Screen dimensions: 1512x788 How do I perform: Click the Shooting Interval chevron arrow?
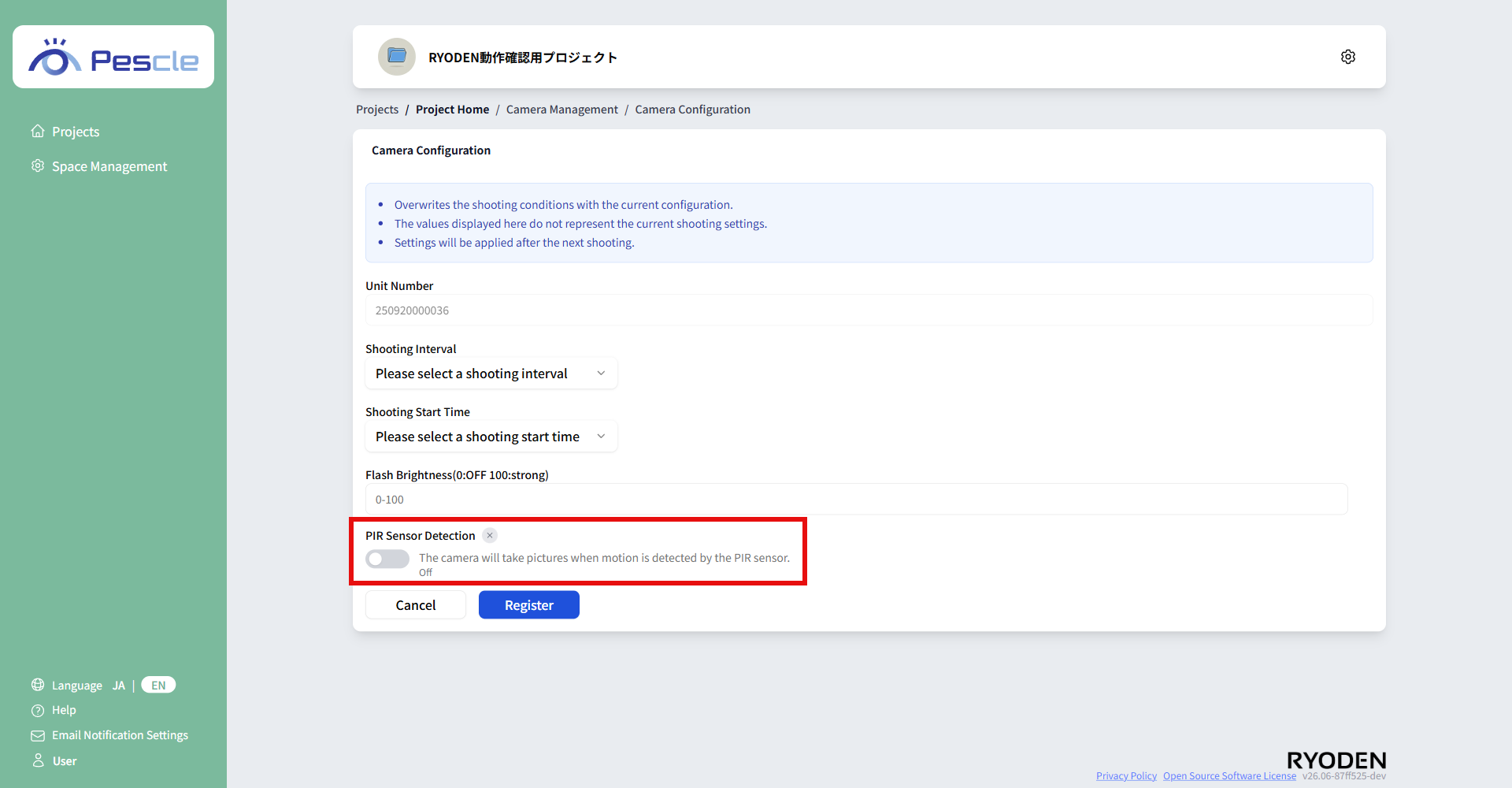pyautogui.click(x=601, y=374)
